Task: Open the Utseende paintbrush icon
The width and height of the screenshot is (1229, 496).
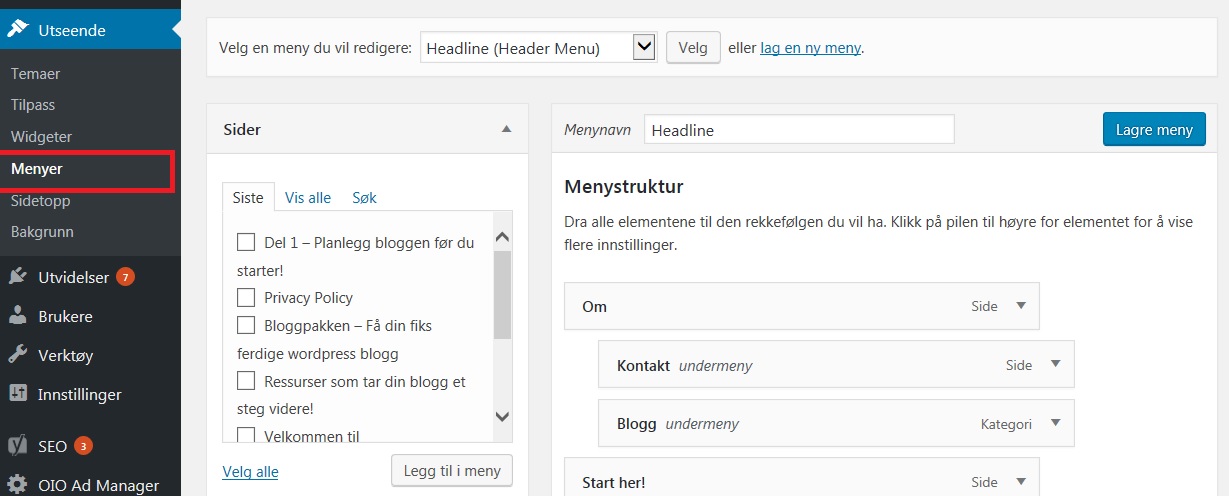Action: 18,30
